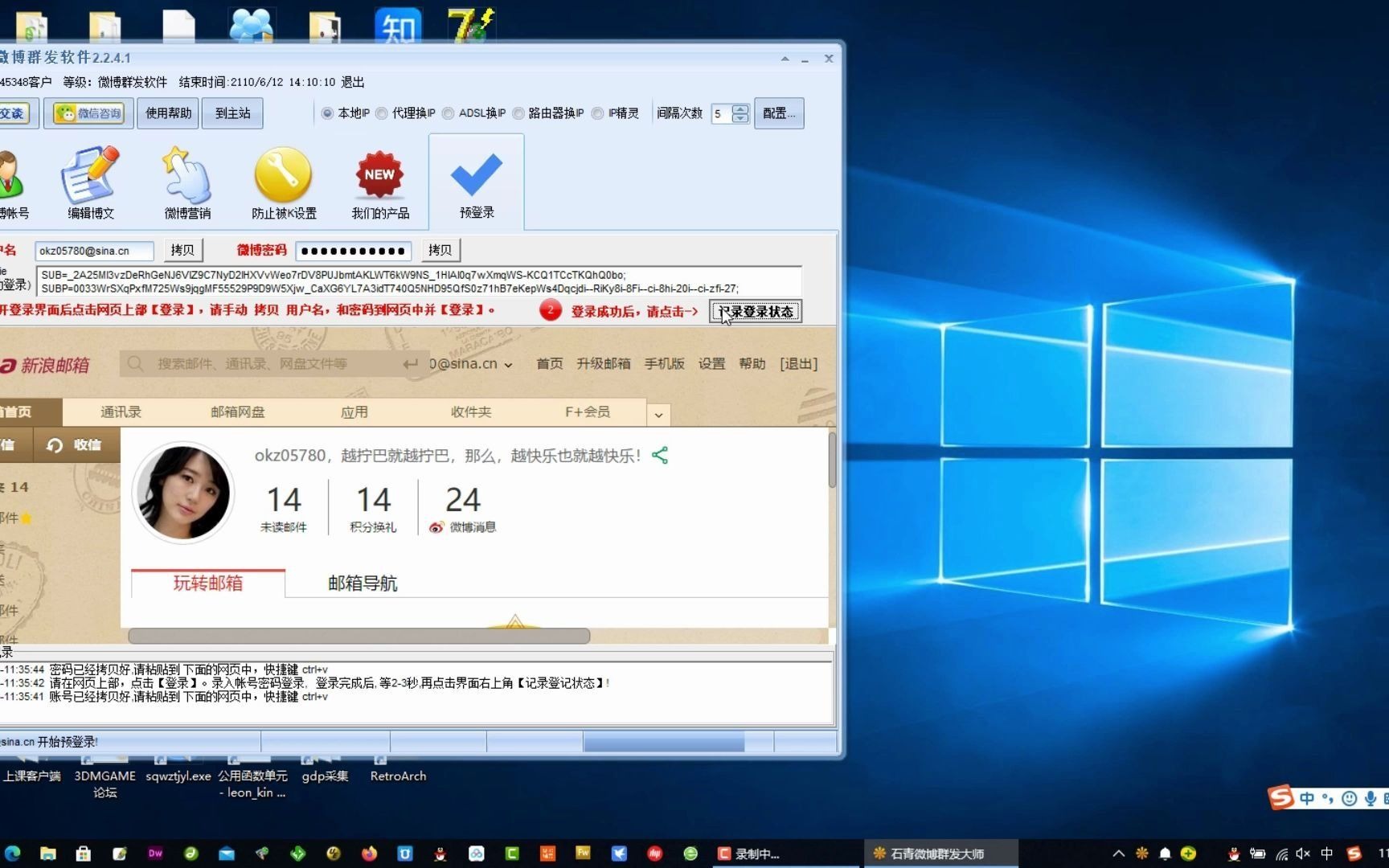The width and height of the screenshot is (1389, 868).
Task: Open the 编辑博文 edit post tool
Action: pos(91,183)
